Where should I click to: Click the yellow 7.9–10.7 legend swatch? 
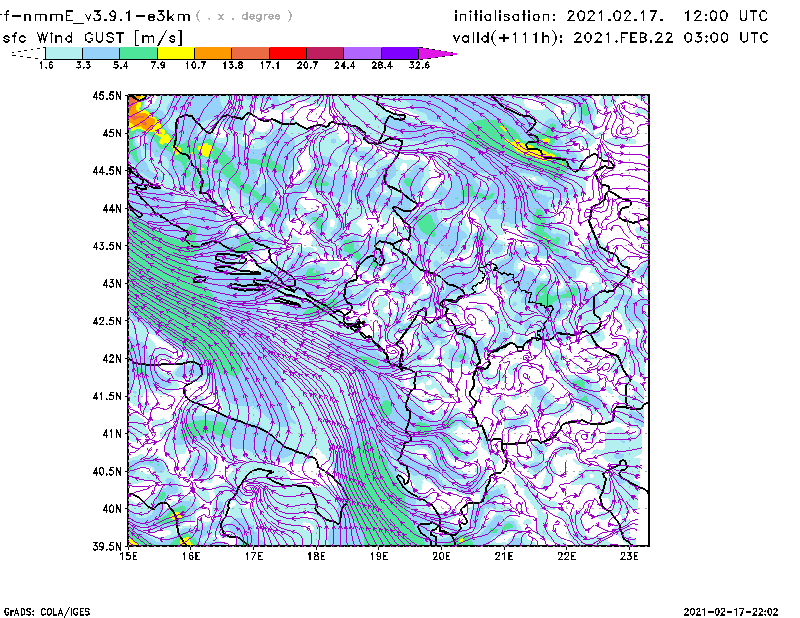click(x=176, y=53)
